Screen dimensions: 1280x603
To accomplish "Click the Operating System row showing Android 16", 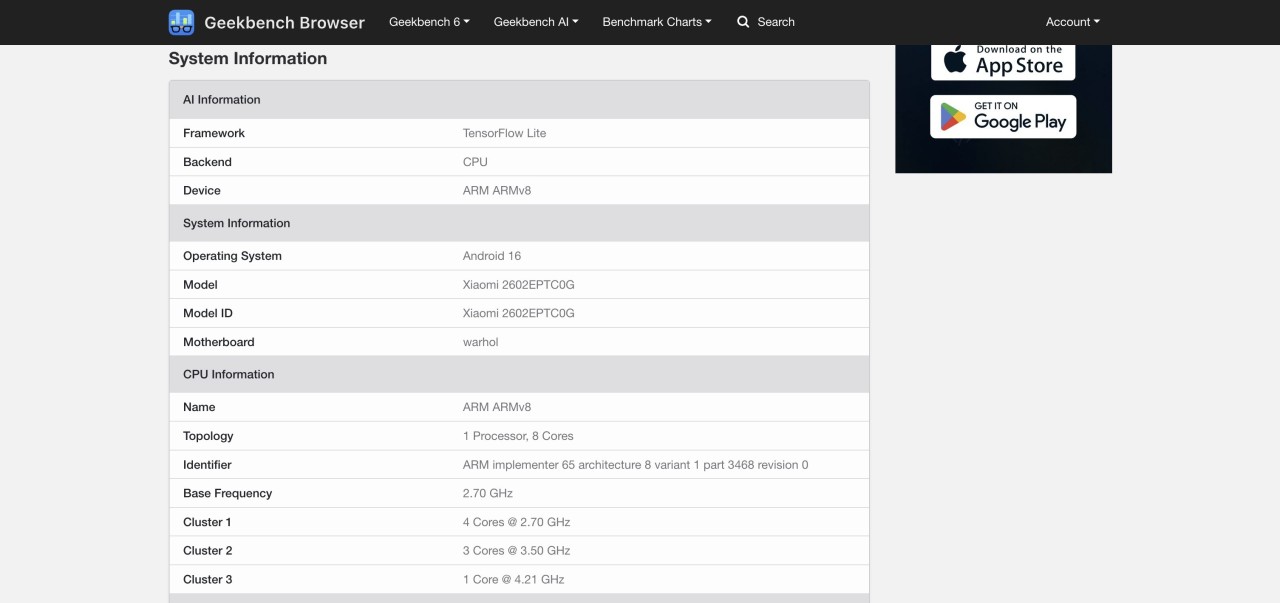I will click(x=400, y=256).
